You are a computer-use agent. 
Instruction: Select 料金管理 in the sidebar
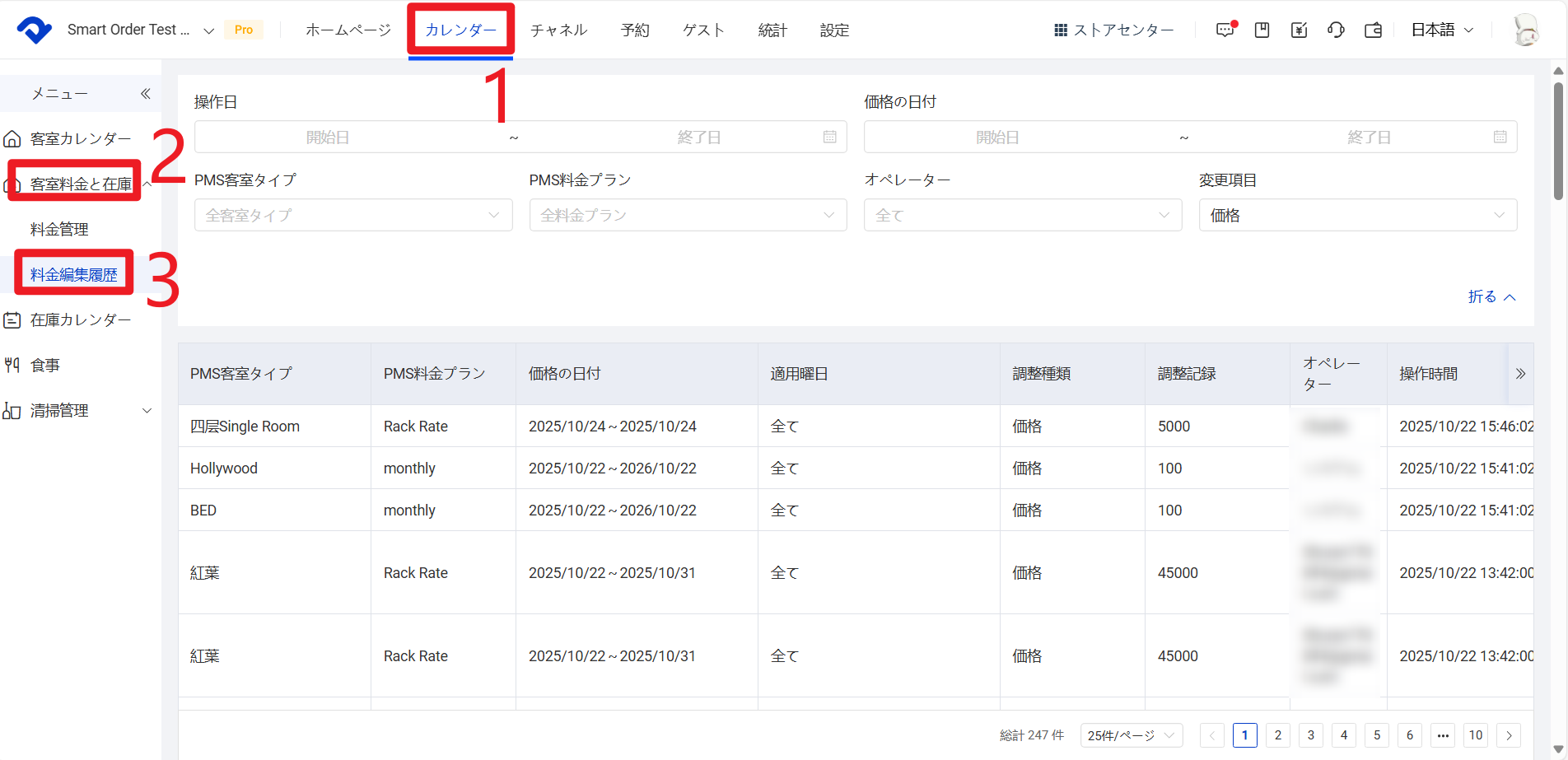coord(59,229)
